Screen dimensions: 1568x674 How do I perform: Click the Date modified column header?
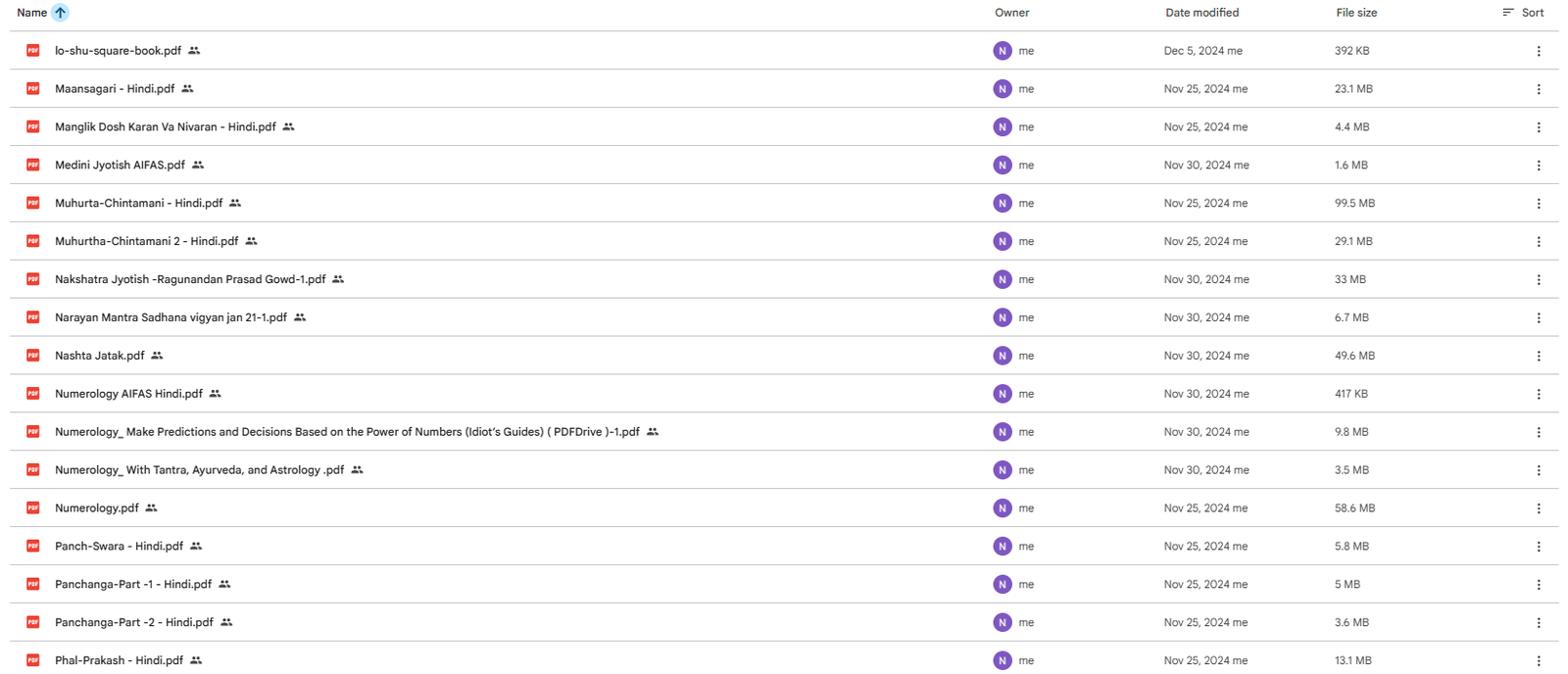pos(1201,13)
